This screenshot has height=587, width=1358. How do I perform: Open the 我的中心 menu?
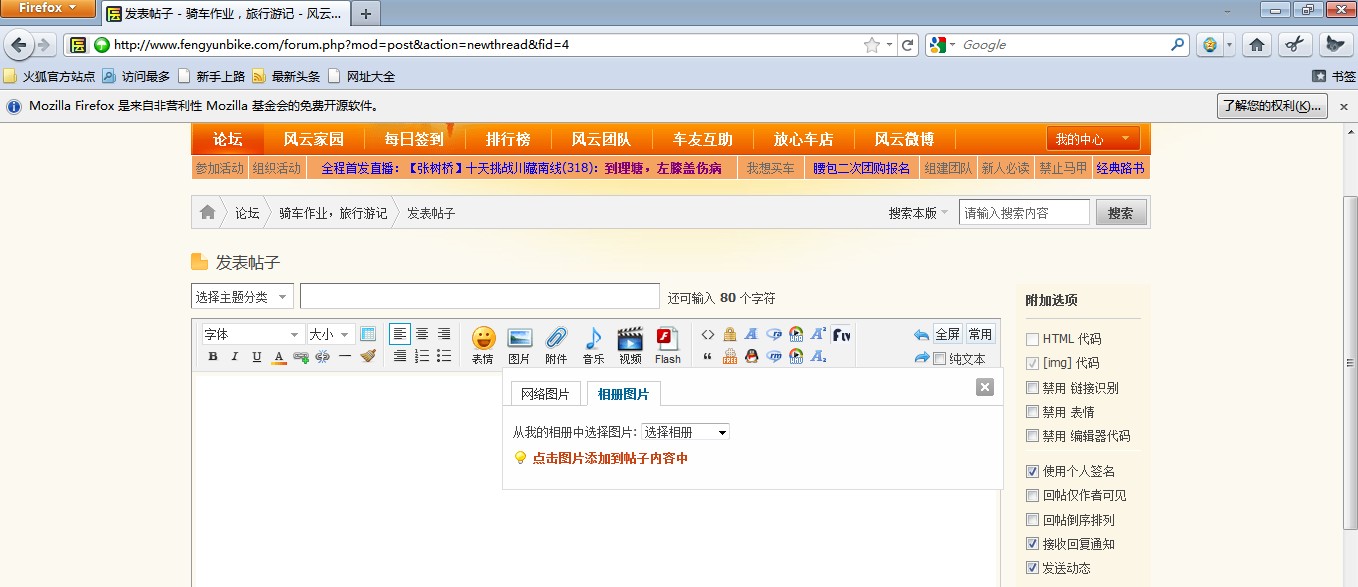pyautogui.click(x=1091, y=139)
